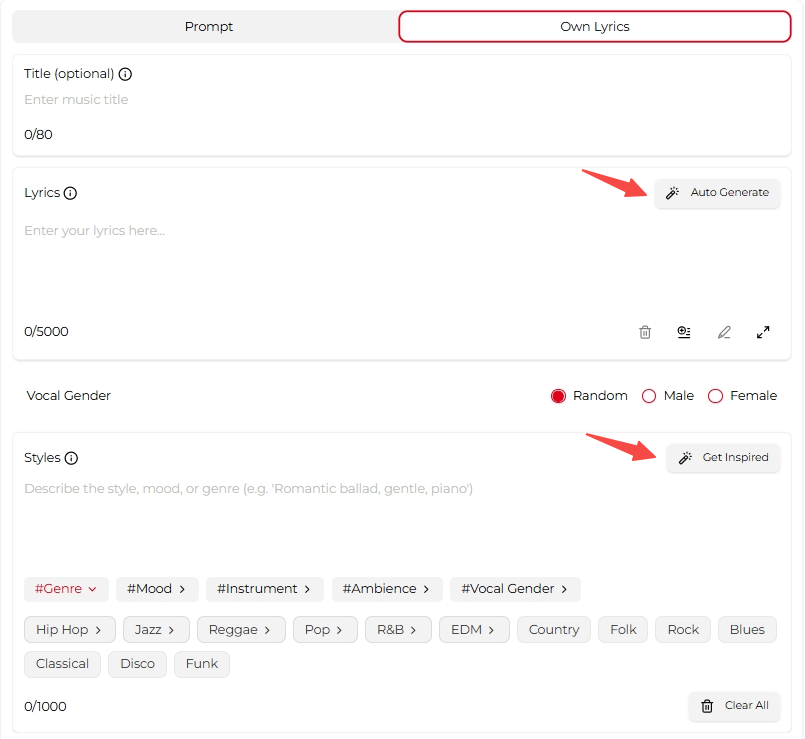Expand the #Mood tag category

(x=157, y=589)
